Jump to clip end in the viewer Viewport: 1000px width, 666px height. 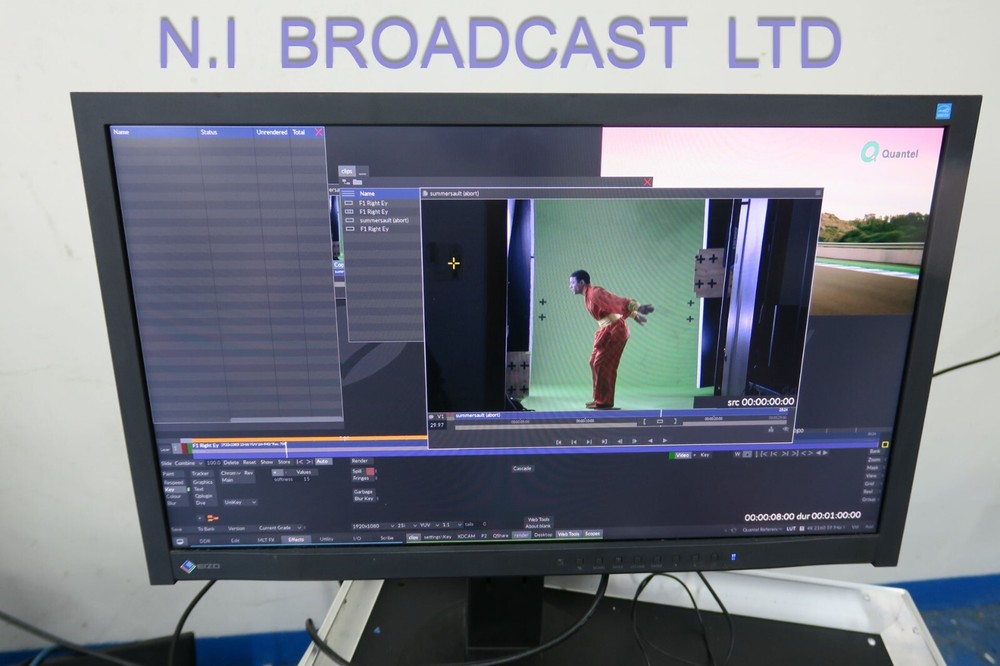[x=604, y=441]
